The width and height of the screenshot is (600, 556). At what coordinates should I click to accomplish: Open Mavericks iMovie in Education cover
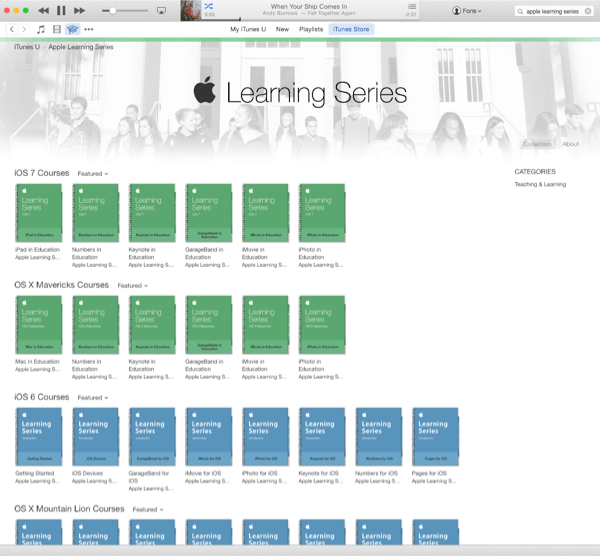click(265, 324)
